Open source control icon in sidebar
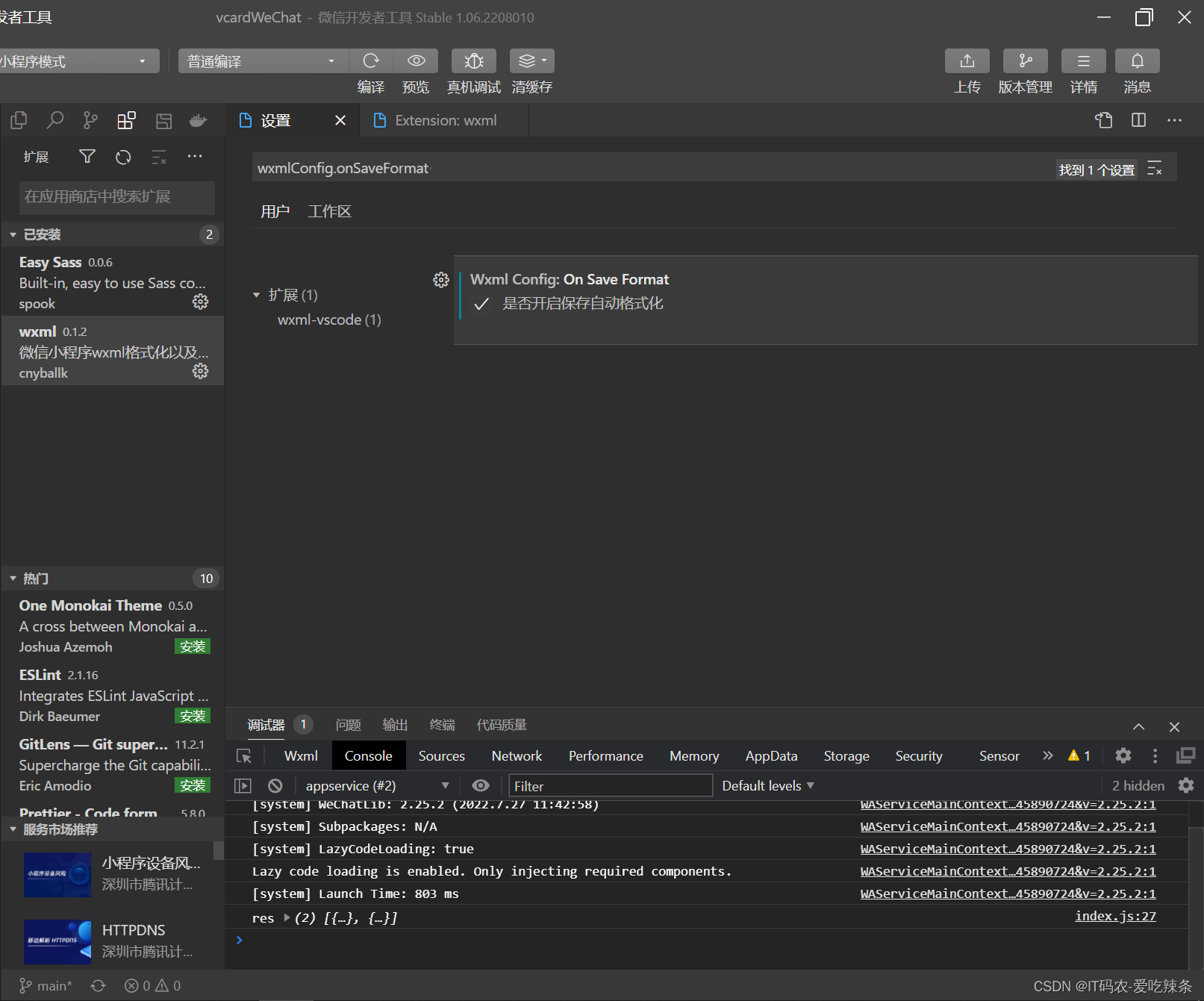 click(x=90, y=120)
